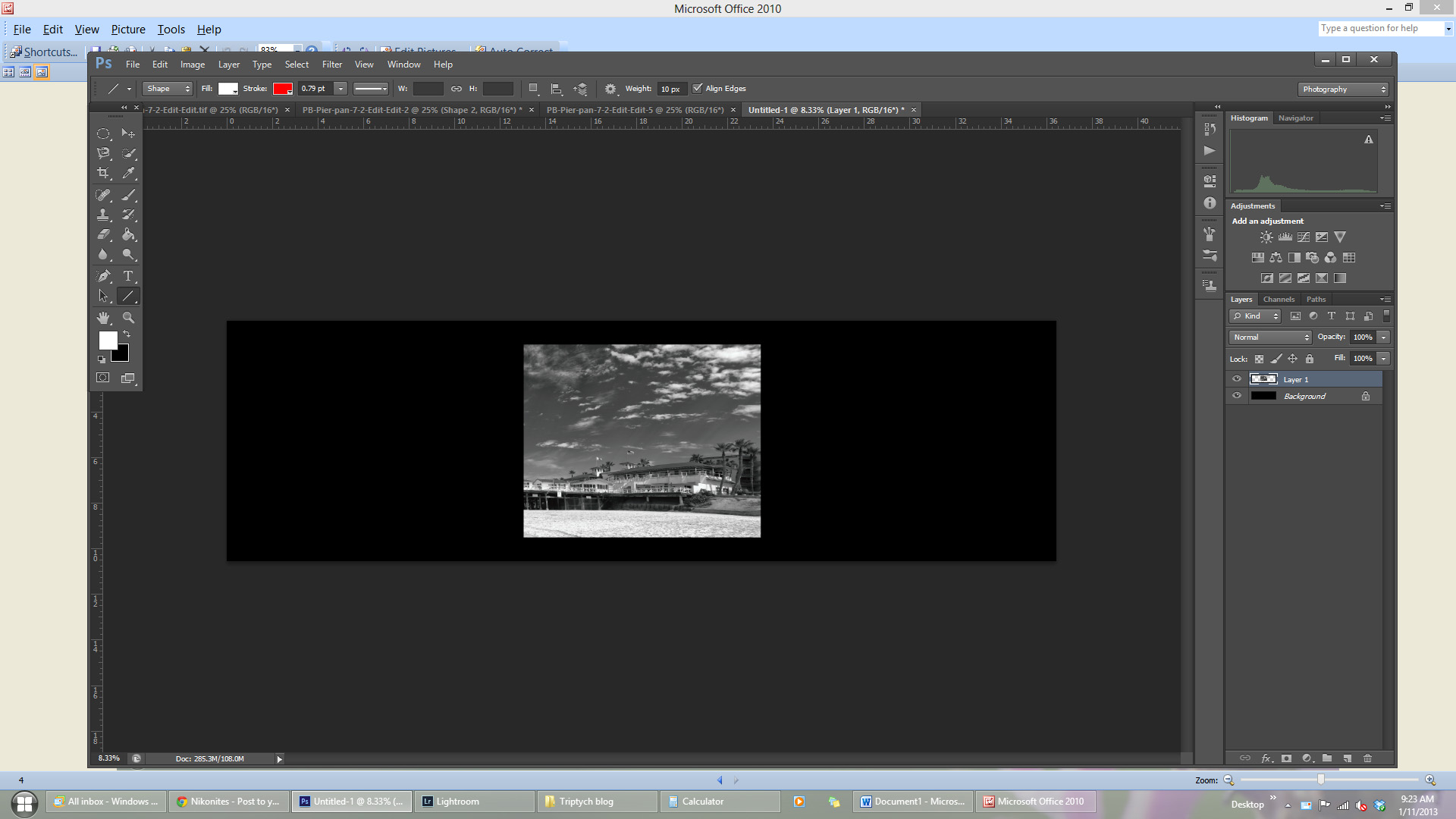Image resolution: width=1456 pixels, height=819 pixels.
Task: Open the Filter menu
Action: [x=331, y=64]
